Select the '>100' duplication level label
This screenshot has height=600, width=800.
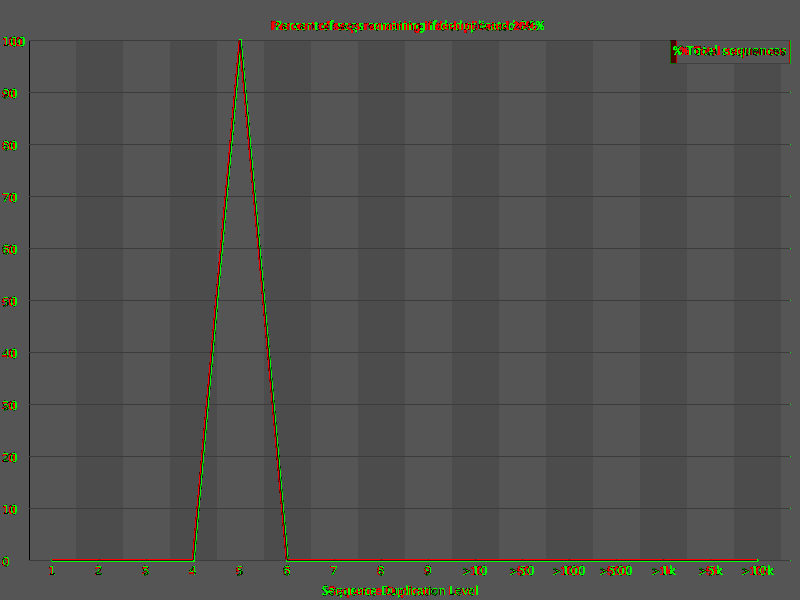point(569,570)
